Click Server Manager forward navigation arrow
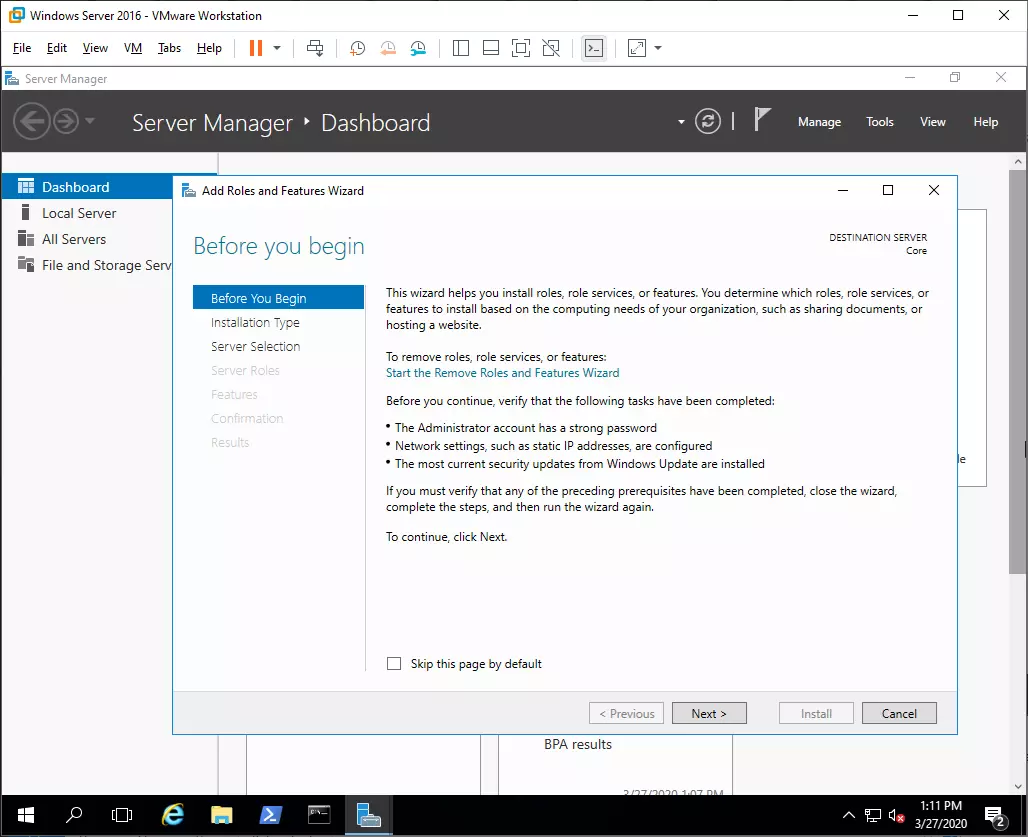Viewport: 1028px width, 837px height. pyautogui.click(x=66, y=121)
